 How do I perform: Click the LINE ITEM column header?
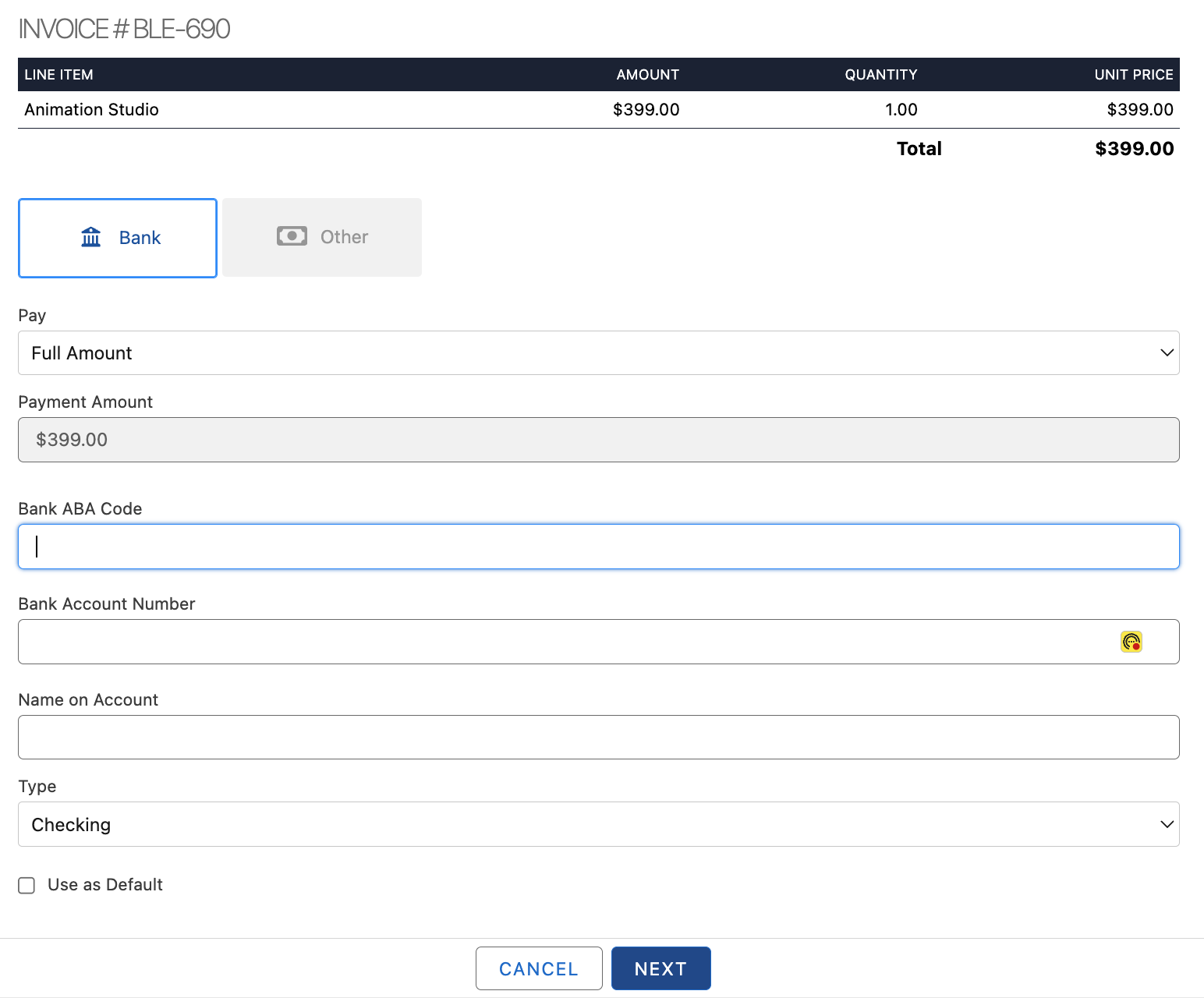tap(59, 75)
